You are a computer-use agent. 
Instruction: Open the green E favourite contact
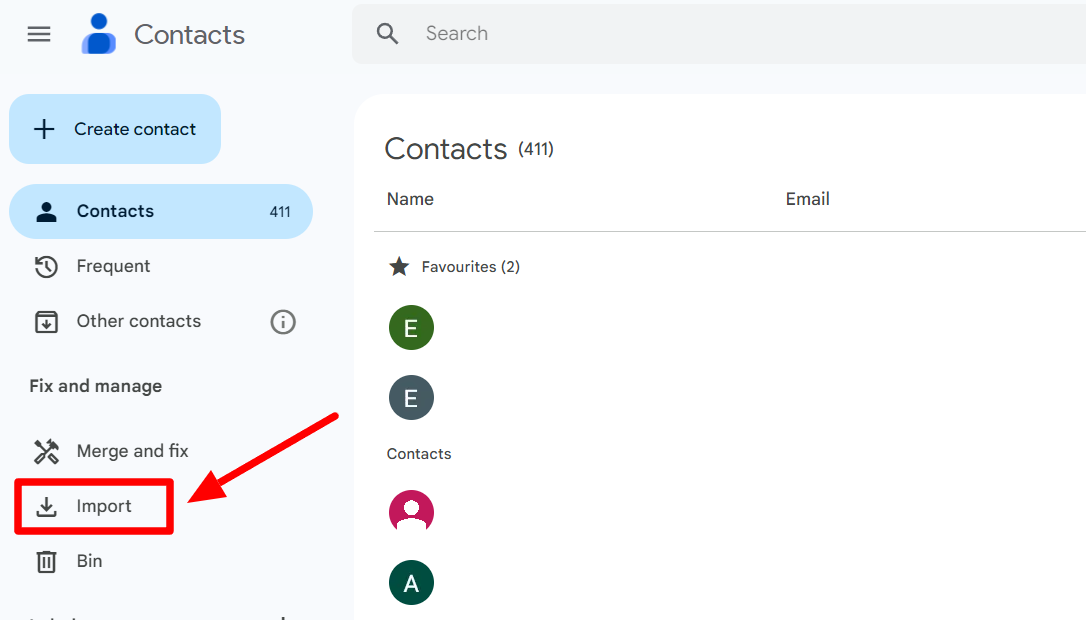411,328
